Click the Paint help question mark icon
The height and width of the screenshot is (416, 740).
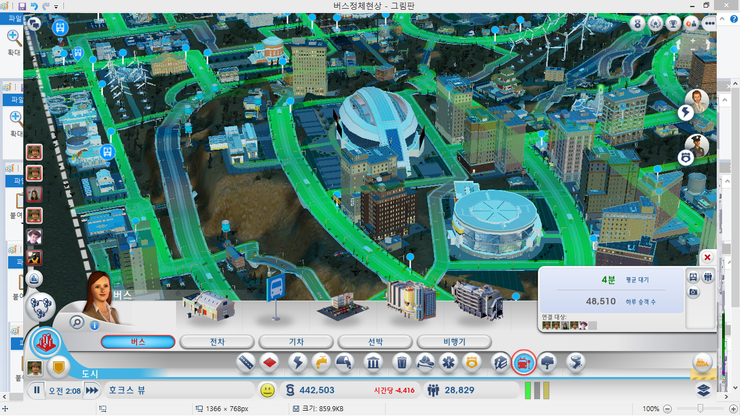(734, 19)
